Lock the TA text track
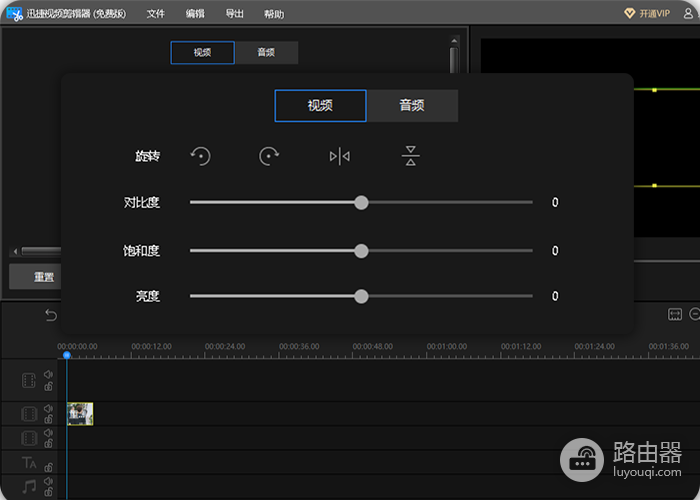The image size is (700, 500). tap(48, 467)
